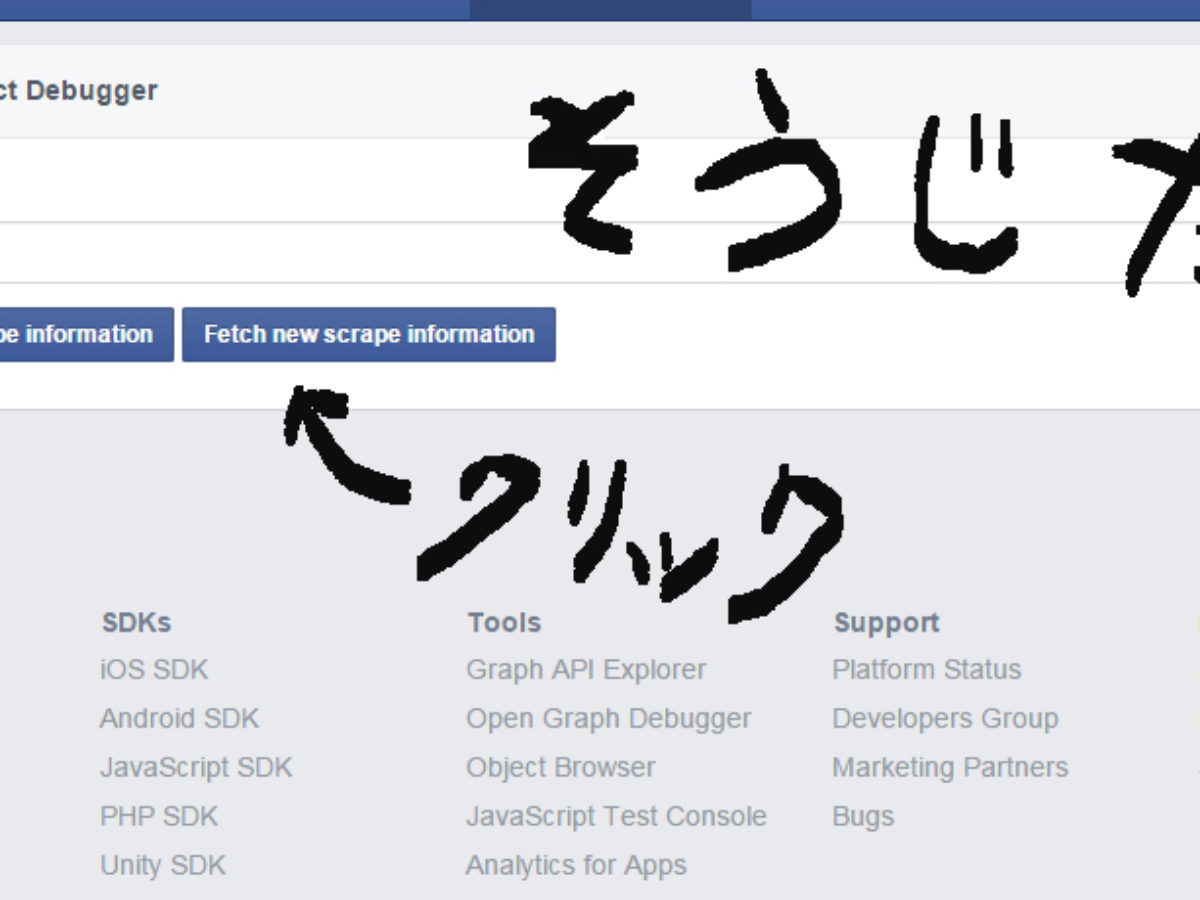
Task: Click the Bugs support link
Action: [x=862, y=816]
